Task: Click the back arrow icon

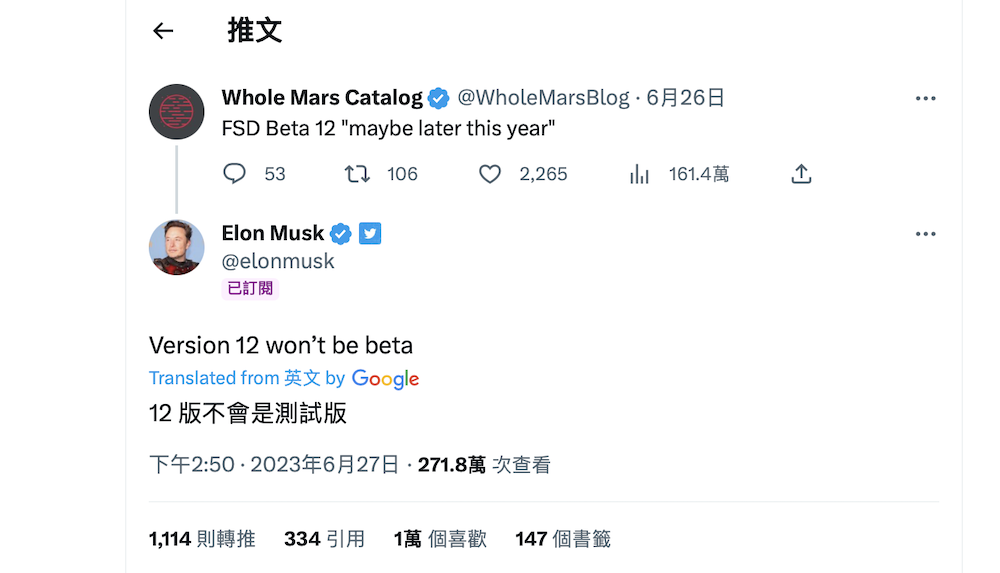Action: pos(163,31)
